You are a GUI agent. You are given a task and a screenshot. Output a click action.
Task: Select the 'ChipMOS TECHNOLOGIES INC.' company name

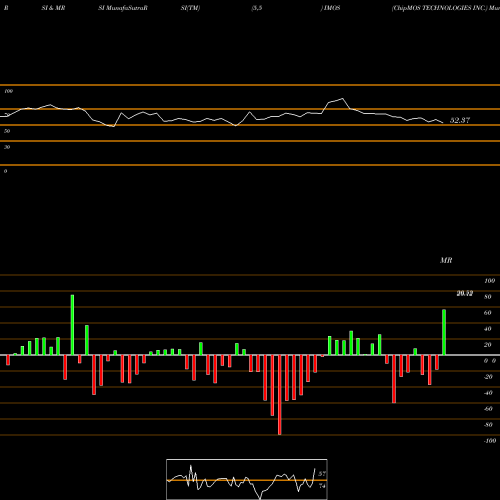click(x=439, y=8)
